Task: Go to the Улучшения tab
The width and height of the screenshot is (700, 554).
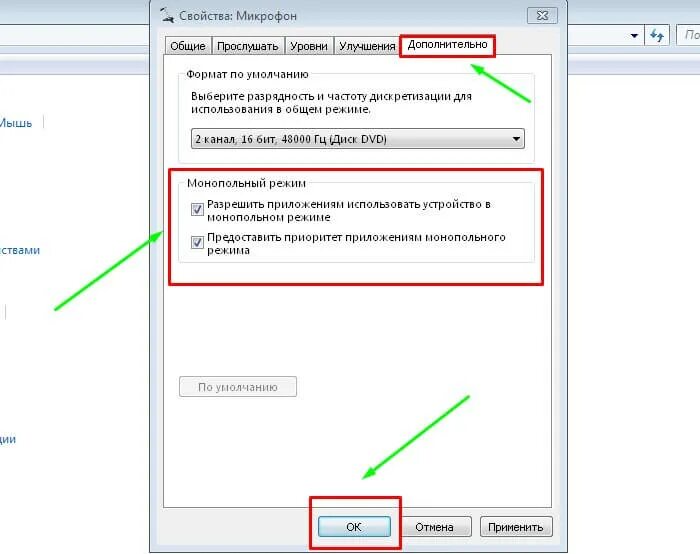Action: click(x=367, y=46)
